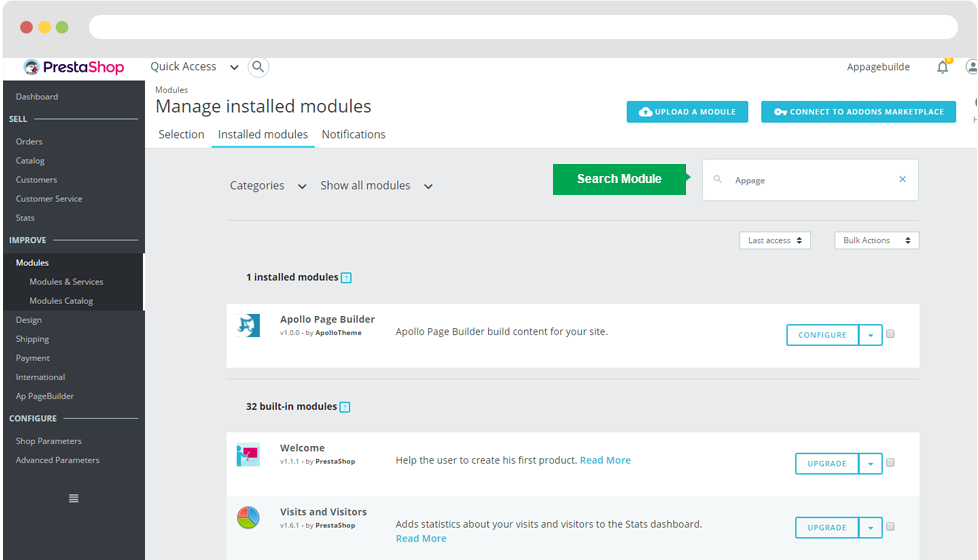Screen dimensions: 978x560
Task: Open Orders in the sidebar
Action: [x=29, y=142]
